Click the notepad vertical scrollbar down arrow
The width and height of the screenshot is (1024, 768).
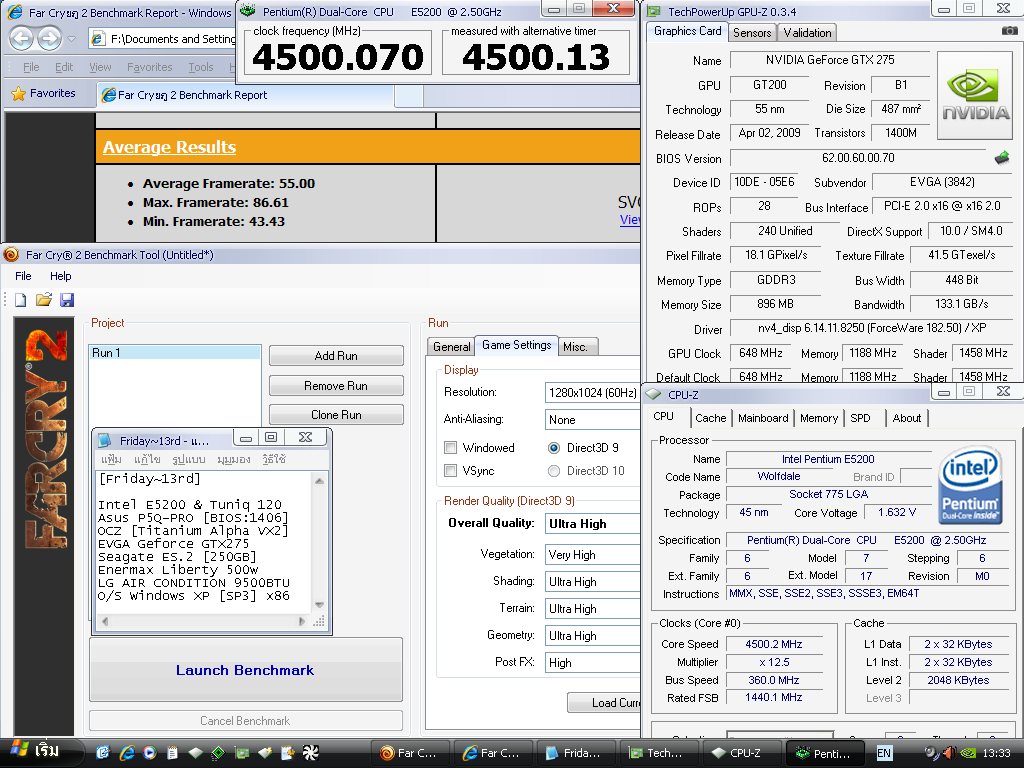[319, 605]
